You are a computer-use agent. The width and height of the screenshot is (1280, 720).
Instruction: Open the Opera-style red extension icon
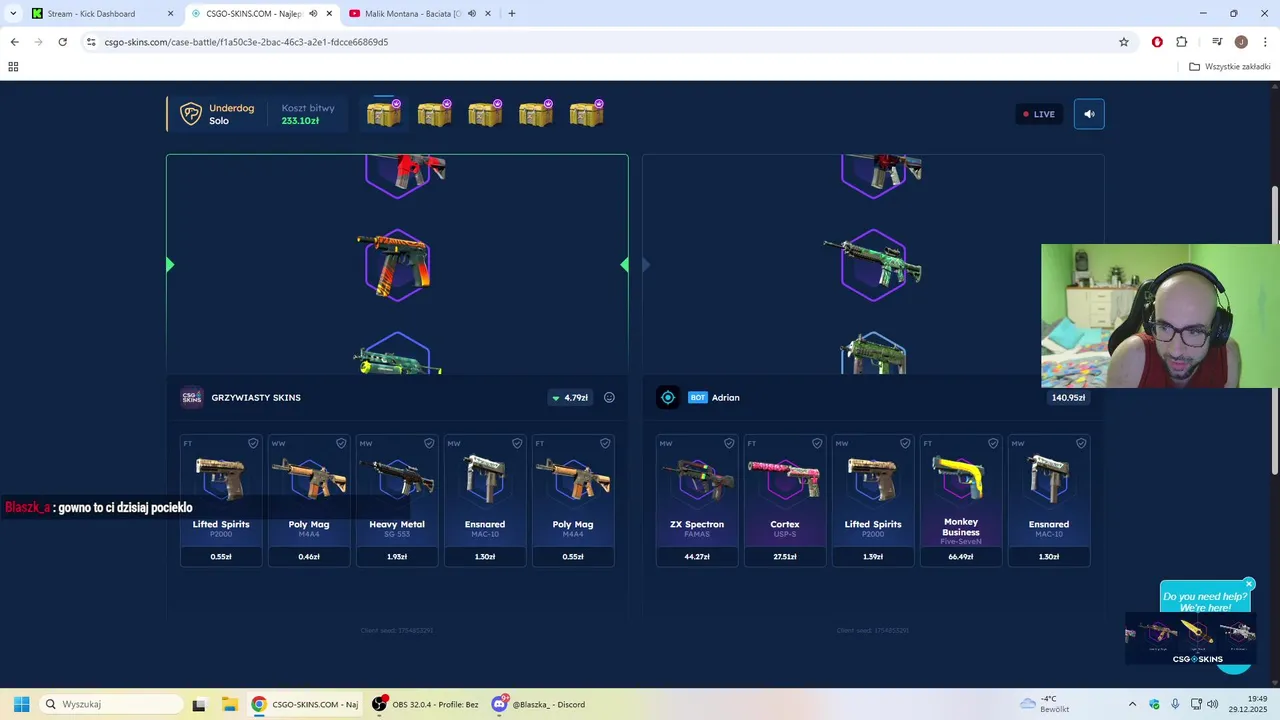point(1157,42)
